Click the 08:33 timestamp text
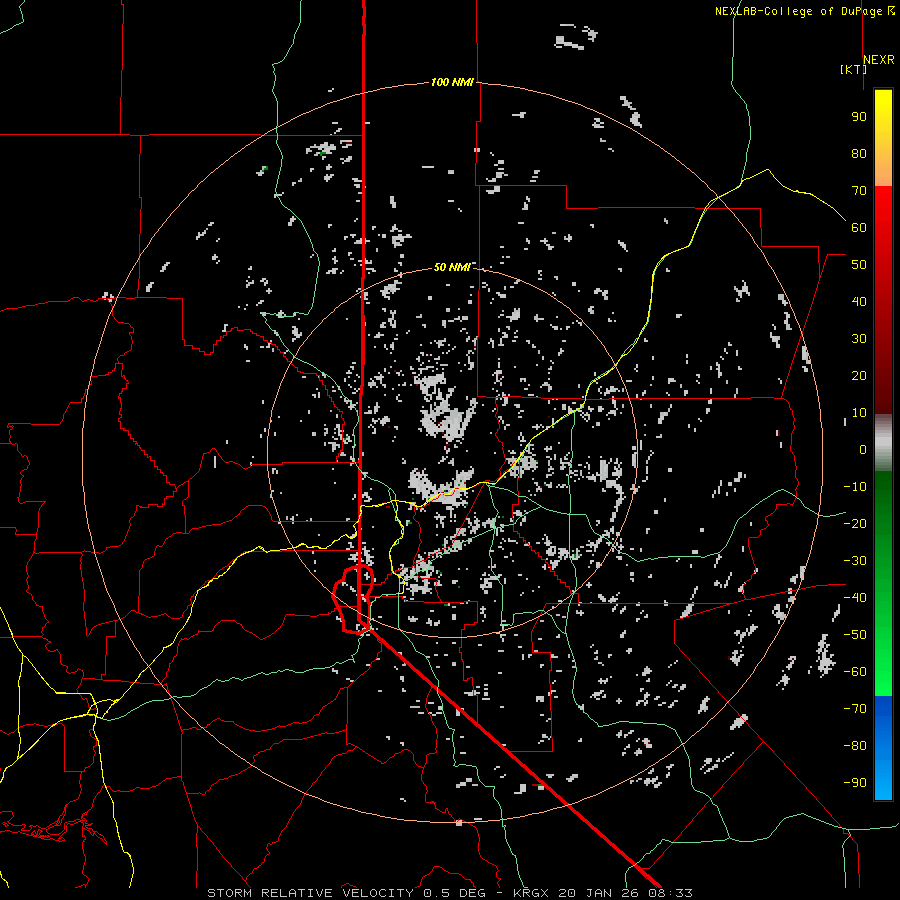Viewport: 900px width, 900px height. tap(672, 893)
